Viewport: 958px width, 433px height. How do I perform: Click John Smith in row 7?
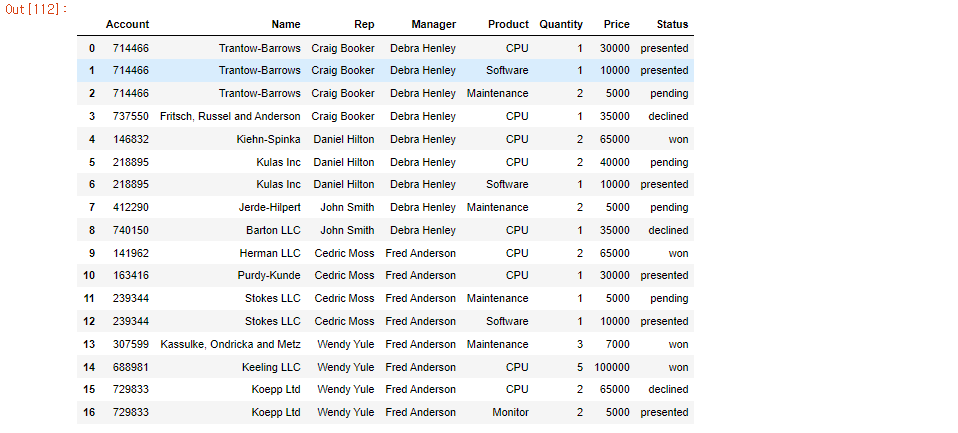click(x=348, y=207)
